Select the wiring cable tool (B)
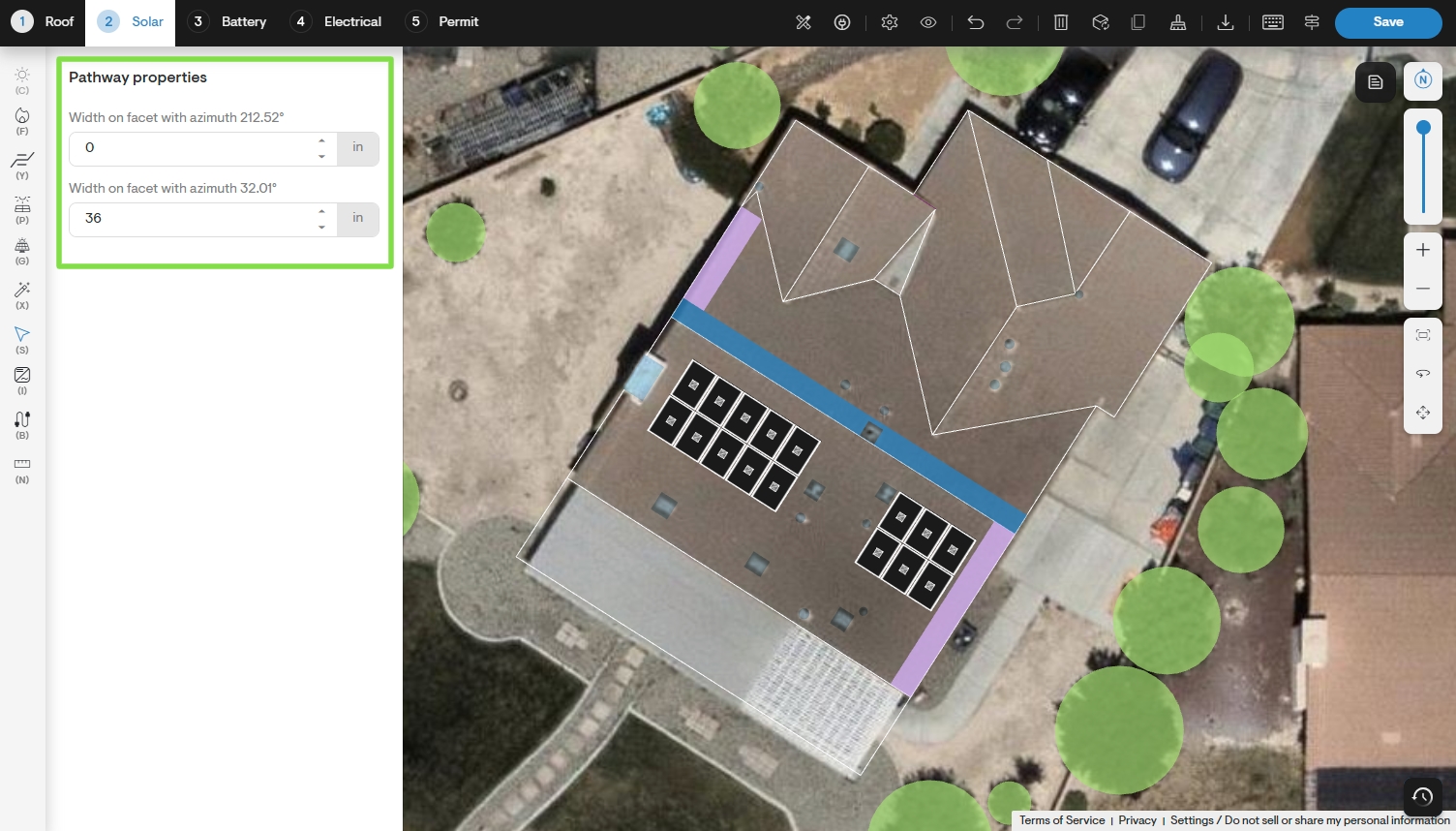Image resolution: width=1456 pixels, height=831 pixels. (22, 425)
